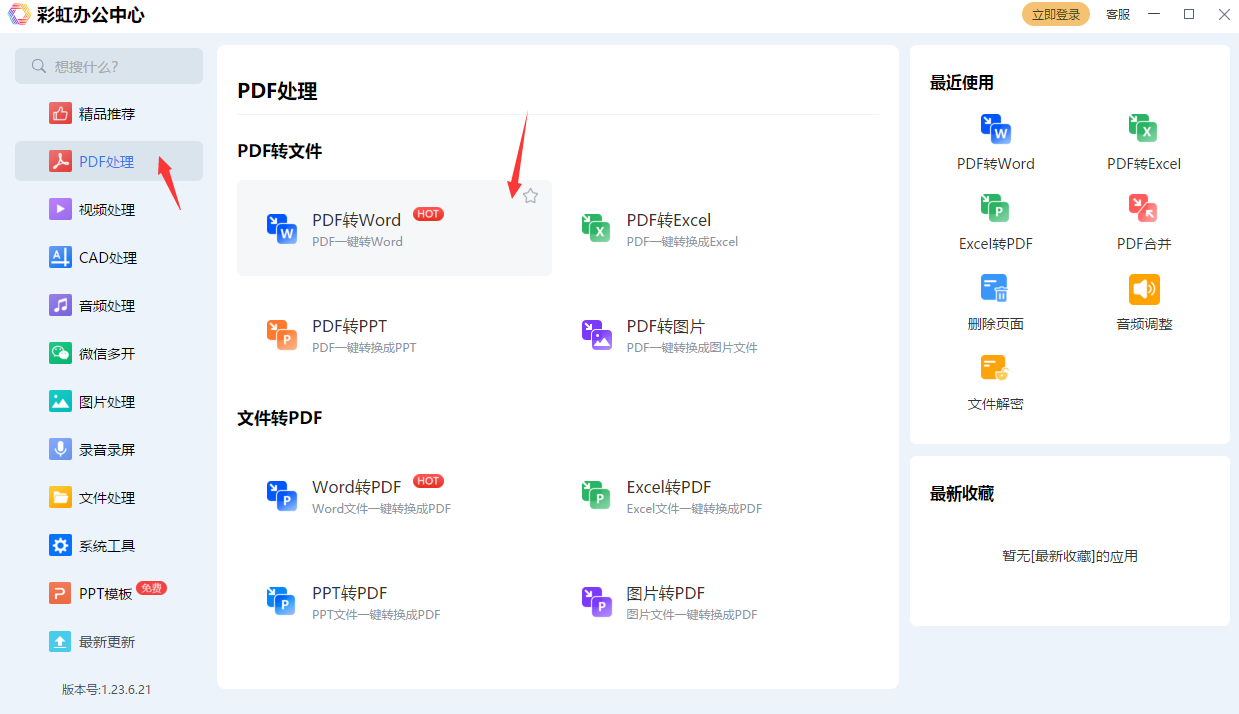This screenshot has height=714, width=1239.
Task: Click the PDF转PPT card icon
Action: click(282, 335)
